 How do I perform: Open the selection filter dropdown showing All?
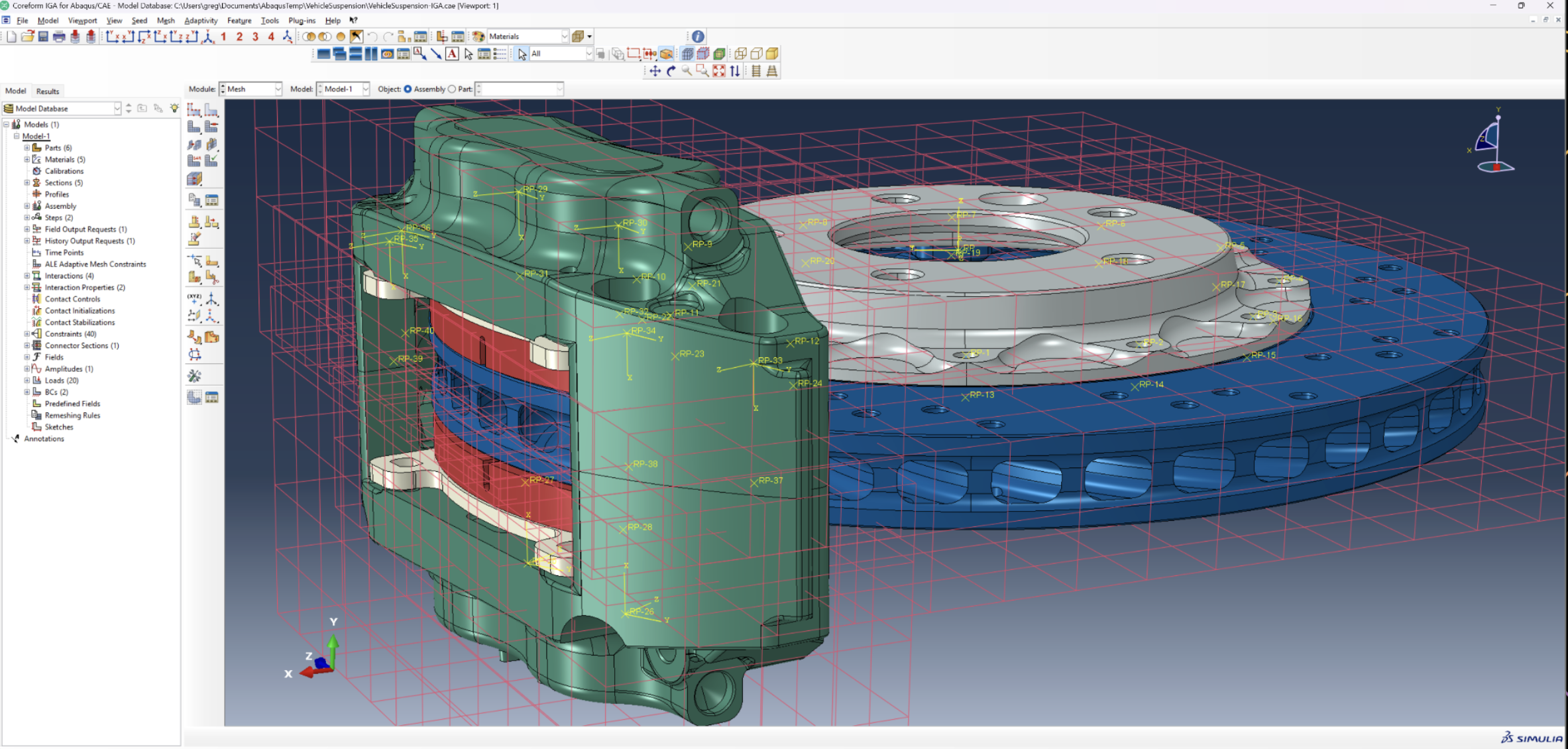coord(561,54)
